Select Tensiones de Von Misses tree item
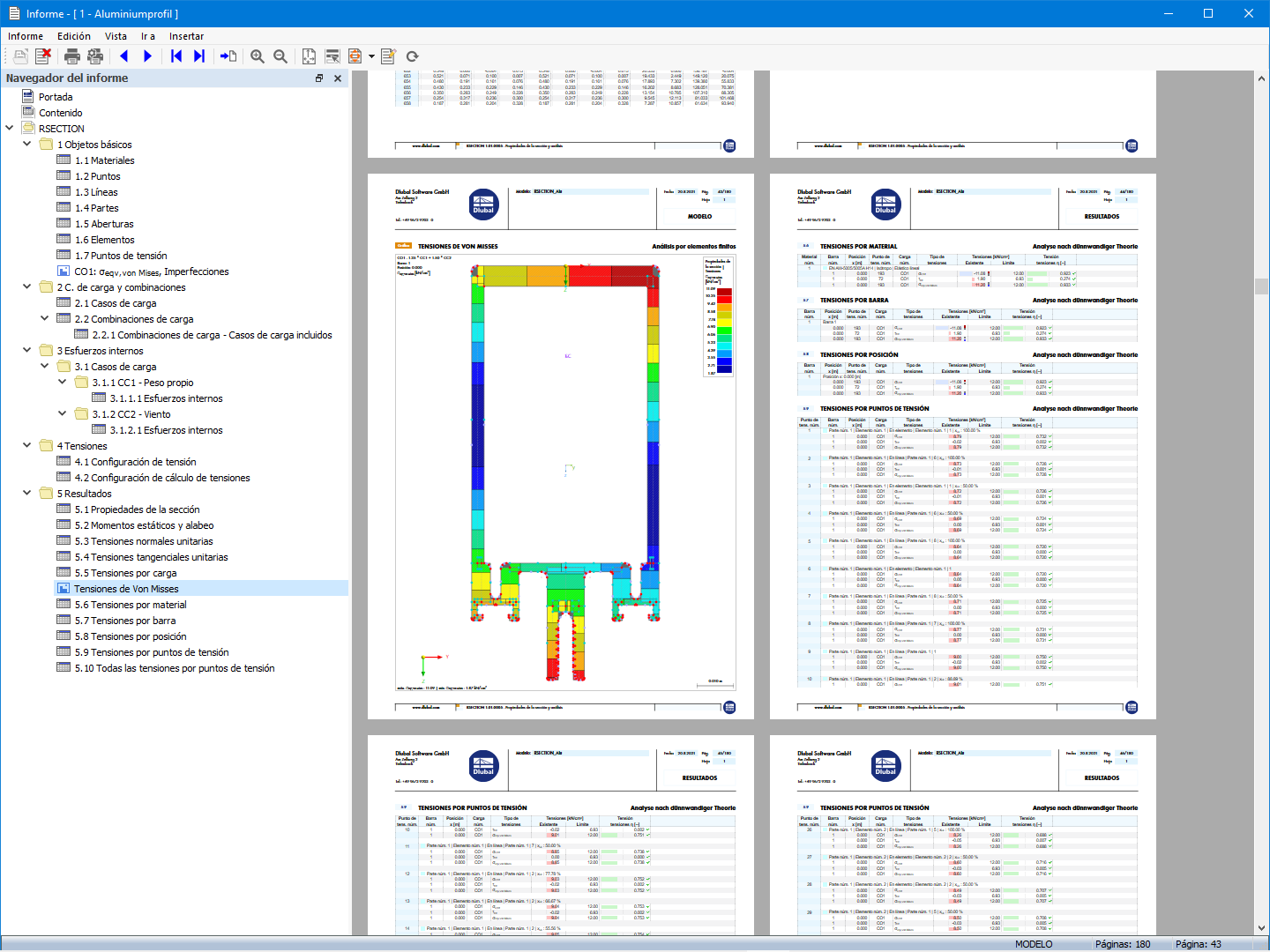The image size is (1270, 952). [x=126, y=589]
